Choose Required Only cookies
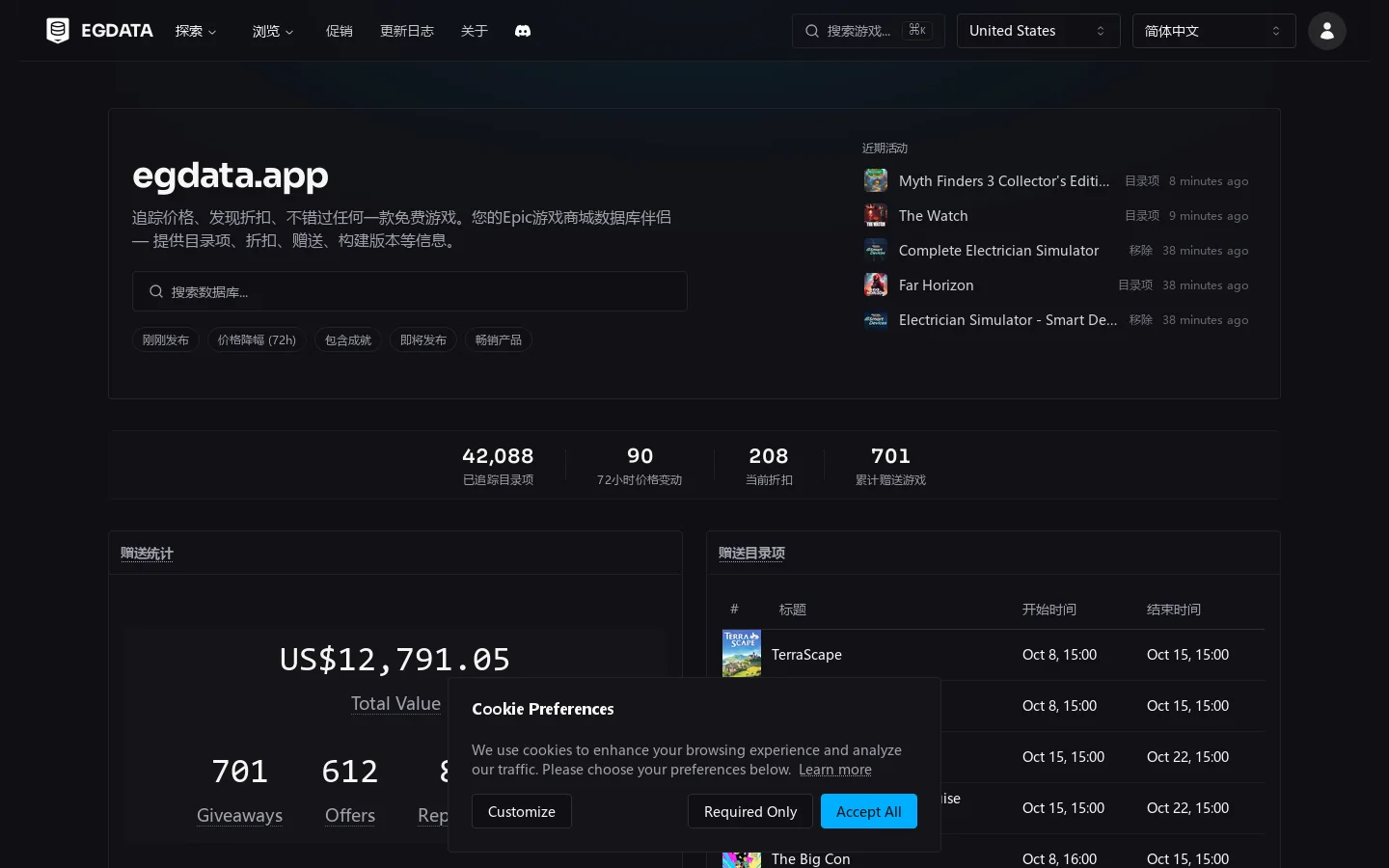This screenshot has width=1389, height=868. click(x=750, y=811)
